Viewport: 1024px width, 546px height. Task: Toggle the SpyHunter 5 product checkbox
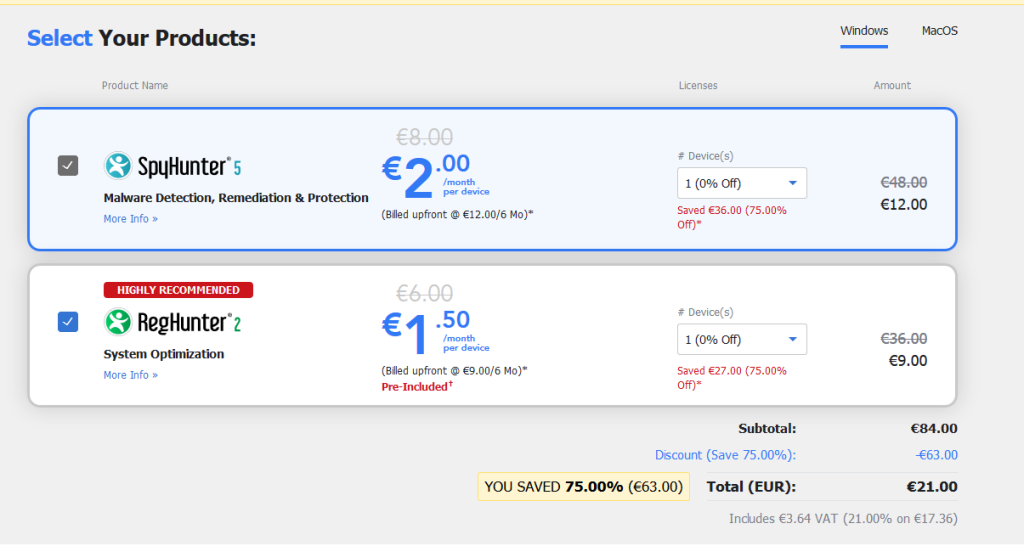tap(68, 166)
